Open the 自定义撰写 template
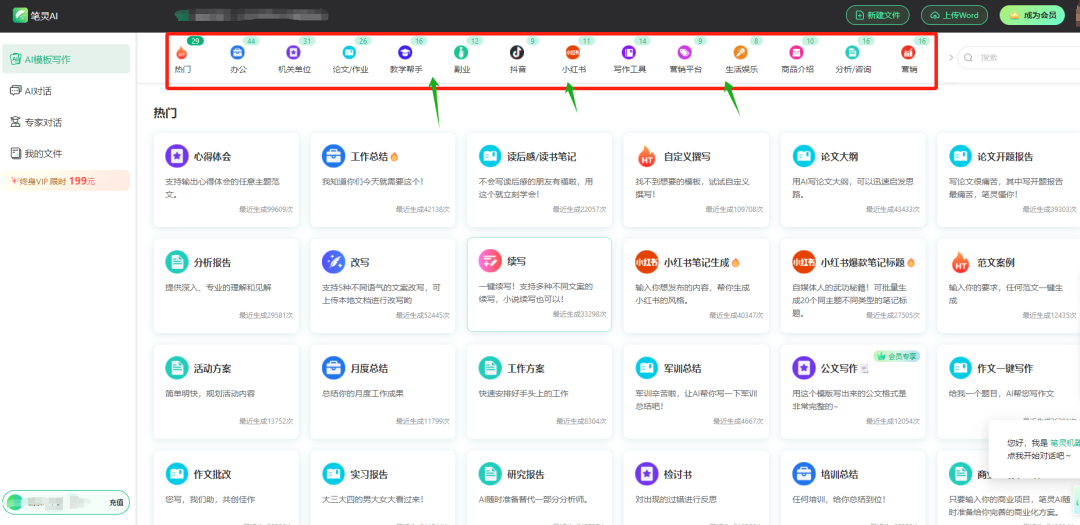Image resolution: width=1080 pixels, height=525 pixels. [x=696, y=179]
